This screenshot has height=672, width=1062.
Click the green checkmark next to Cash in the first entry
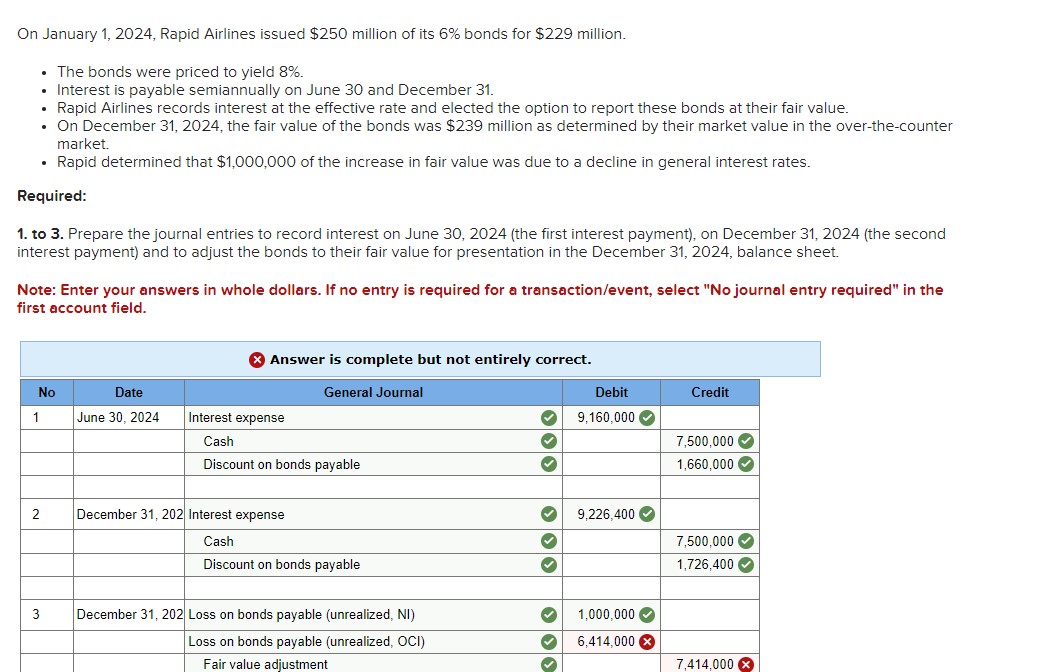tap(547, 441)
